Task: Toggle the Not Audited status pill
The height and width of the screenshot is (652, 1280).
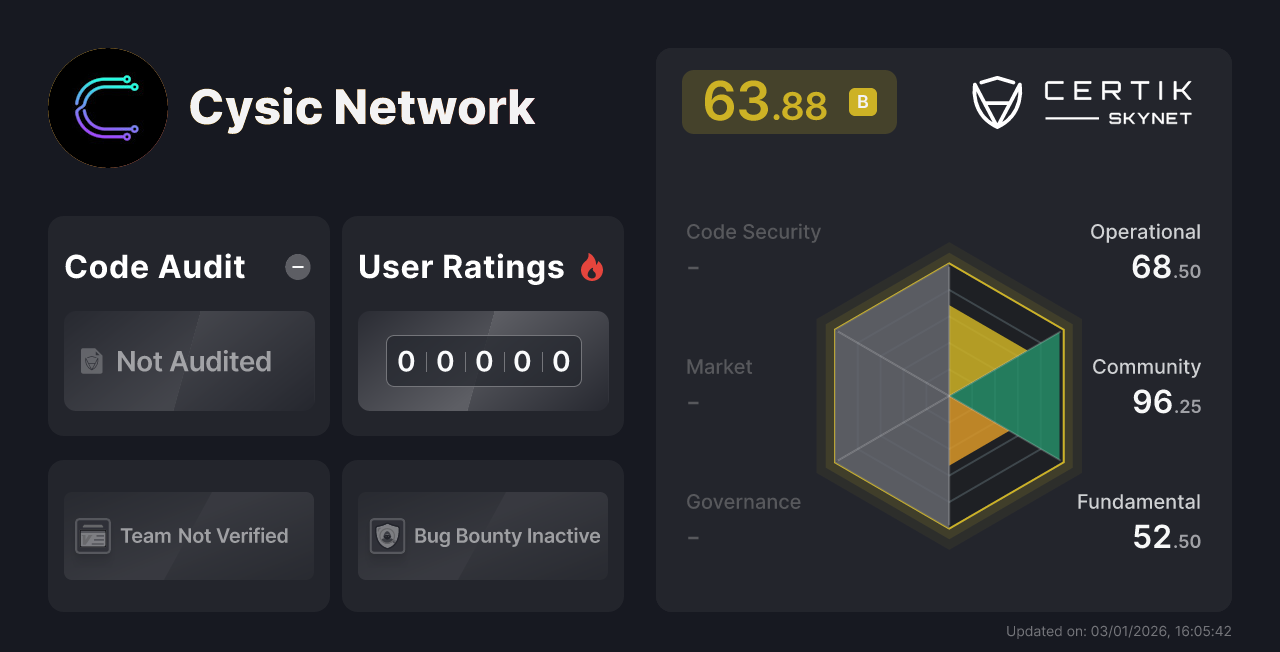Action: tap(188, 362)
